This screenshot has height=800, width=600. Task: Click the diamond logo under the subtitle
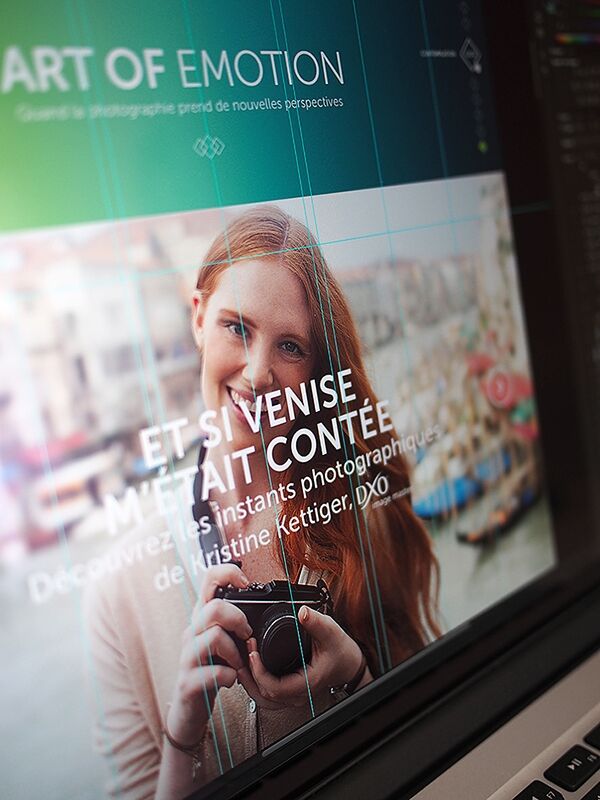pyautogui.click(x=209, y=147)
